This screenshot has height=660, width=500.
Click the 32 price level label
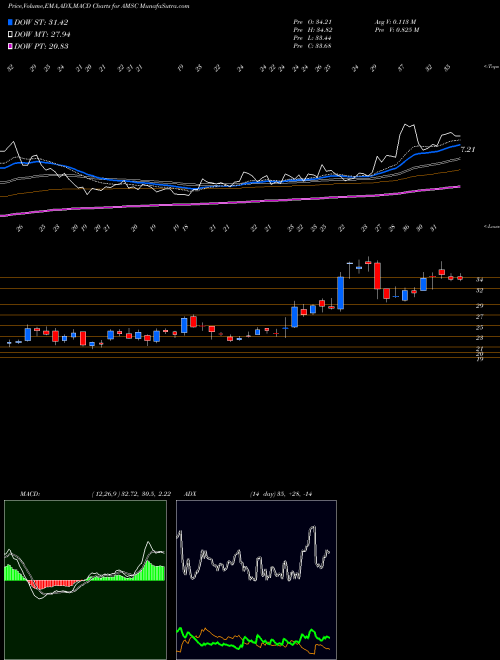(479, 290)
